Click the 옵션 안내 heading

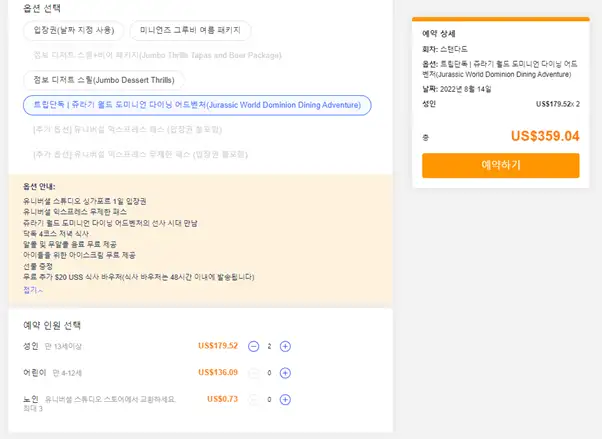(39, 187)
